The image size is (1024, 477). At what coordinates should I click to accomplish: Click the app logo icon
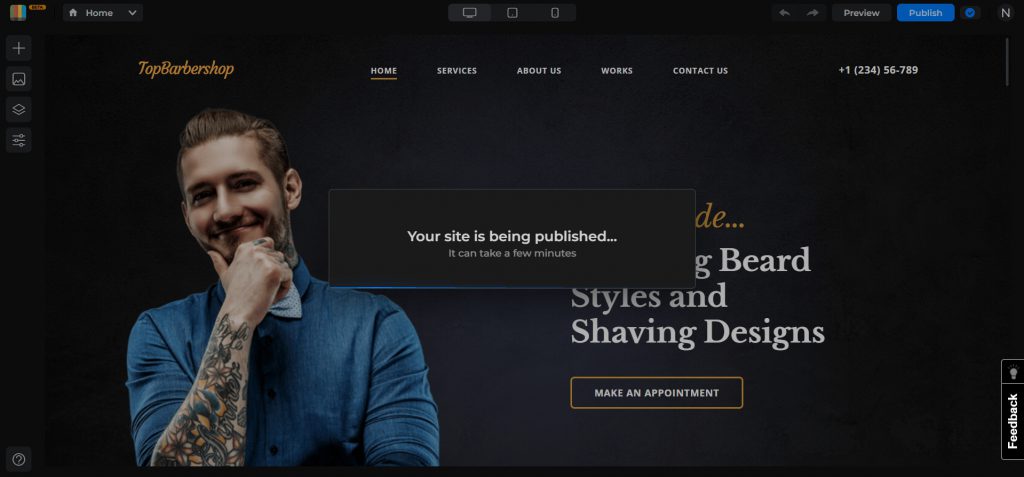click(x=18, y=12)
